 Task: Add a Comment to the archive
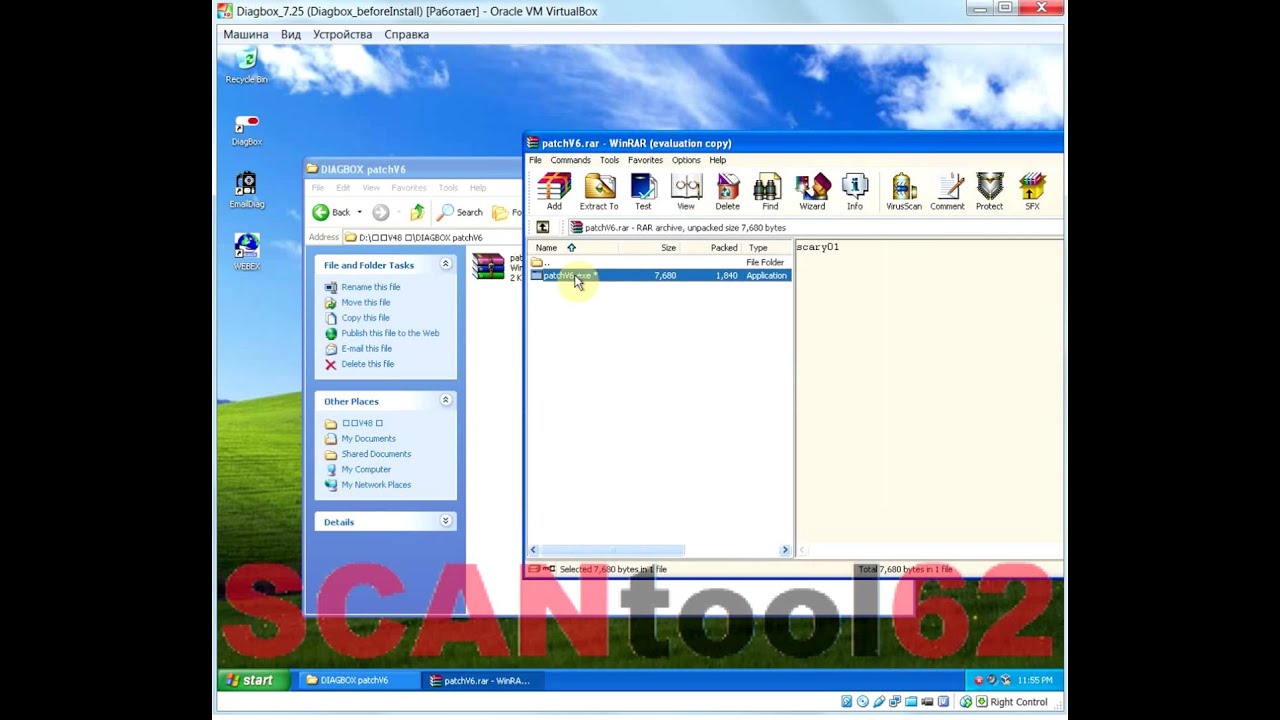[x=947, y=191]
